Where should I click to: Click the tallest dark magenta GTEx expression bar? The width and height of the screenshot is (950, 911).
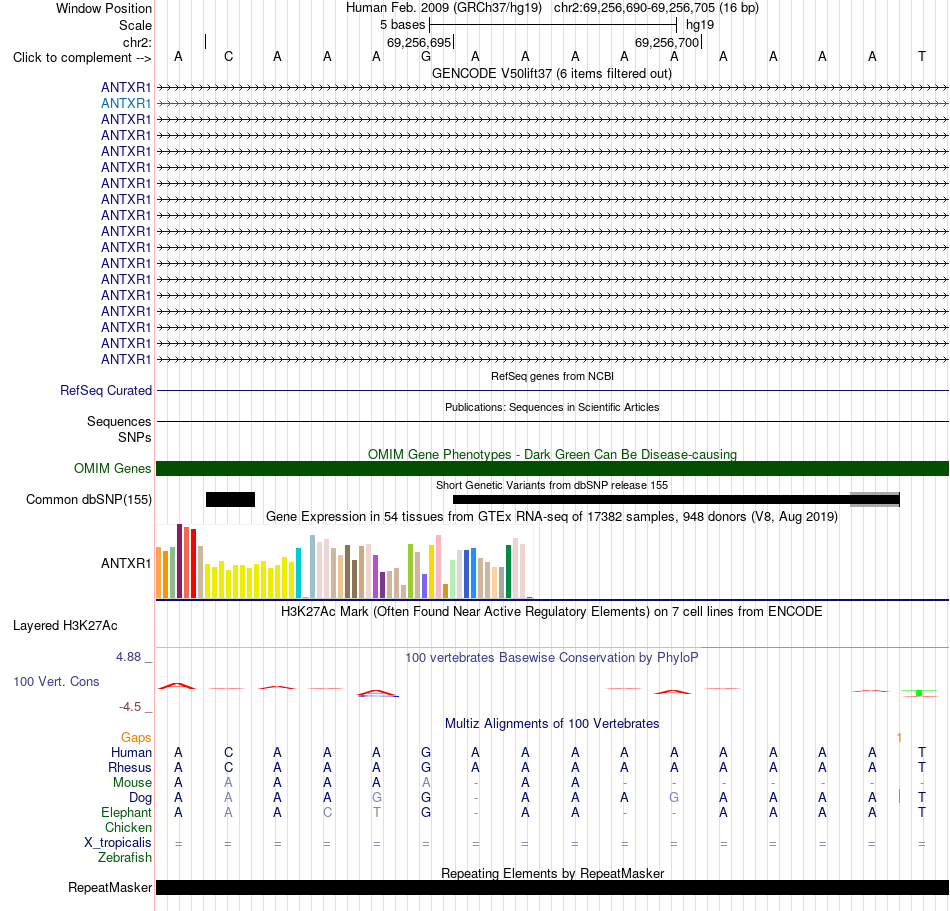coord(179,561)
